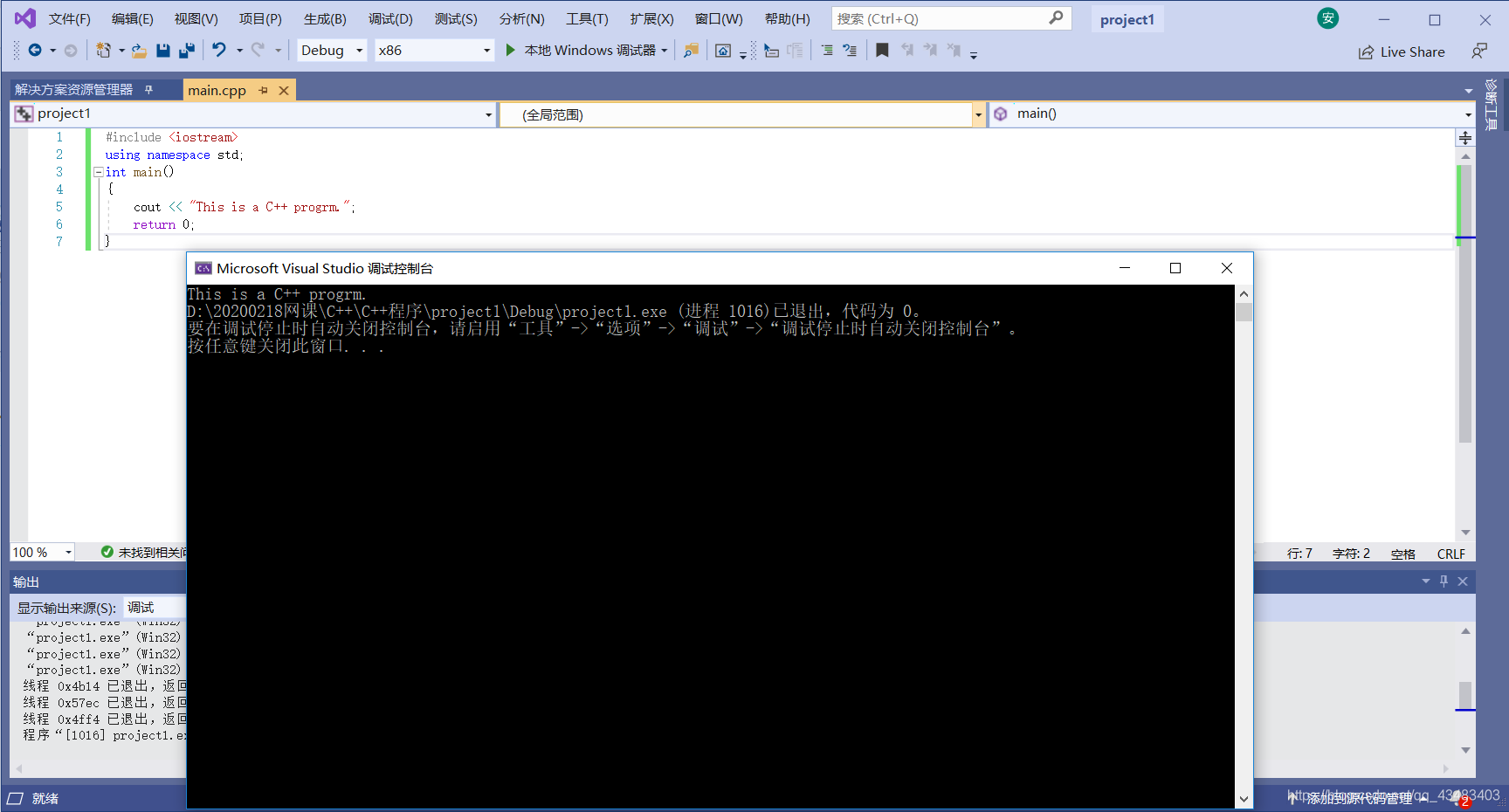Expand the New Project dropdown arrow

(121, 51)
